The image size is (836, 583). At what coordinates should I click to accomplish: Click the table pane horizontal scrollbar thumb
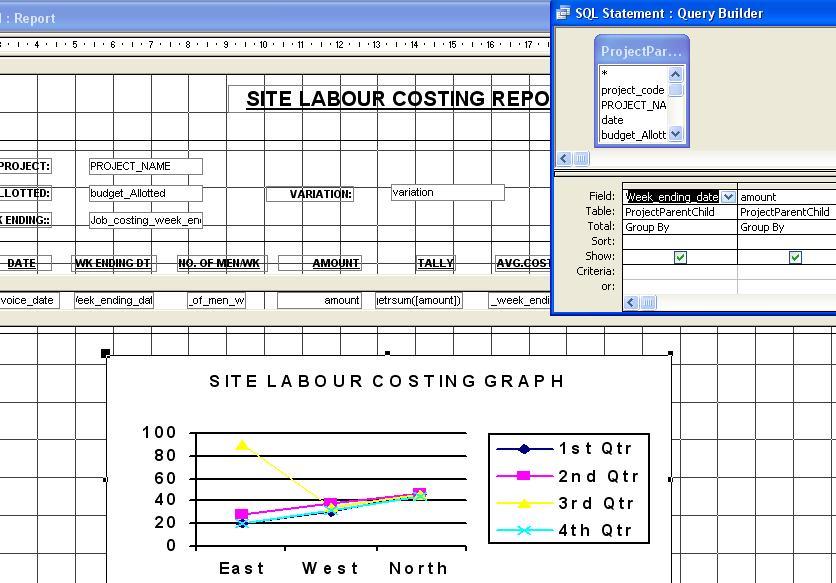click(x=581, y=158)
